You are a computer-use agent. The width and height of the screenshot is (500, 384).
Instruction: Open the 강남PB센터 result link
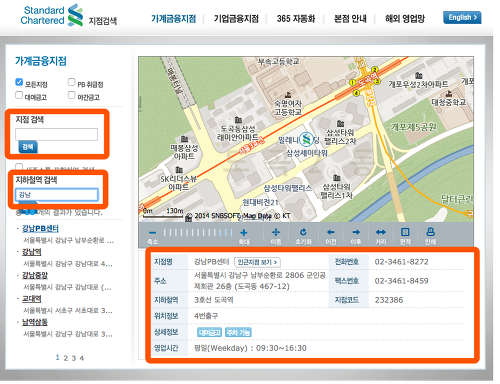click(40, 228)
